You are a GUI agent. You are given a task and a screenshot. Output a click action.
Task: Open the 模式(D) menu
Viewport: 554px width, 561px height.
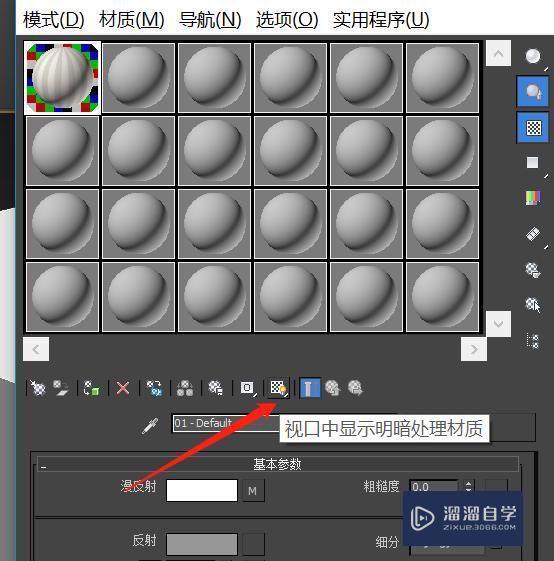pos(54,20)
